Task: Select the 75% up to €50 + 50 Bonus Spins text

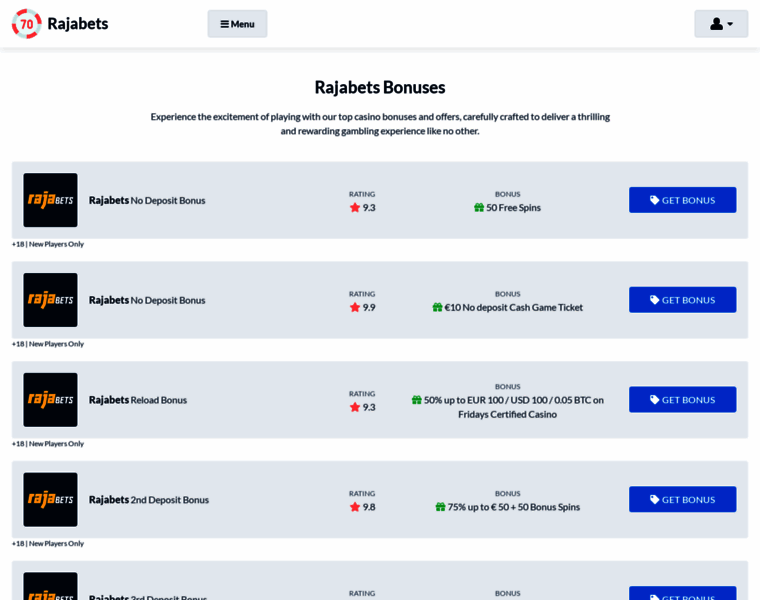Action: point(514,507)
